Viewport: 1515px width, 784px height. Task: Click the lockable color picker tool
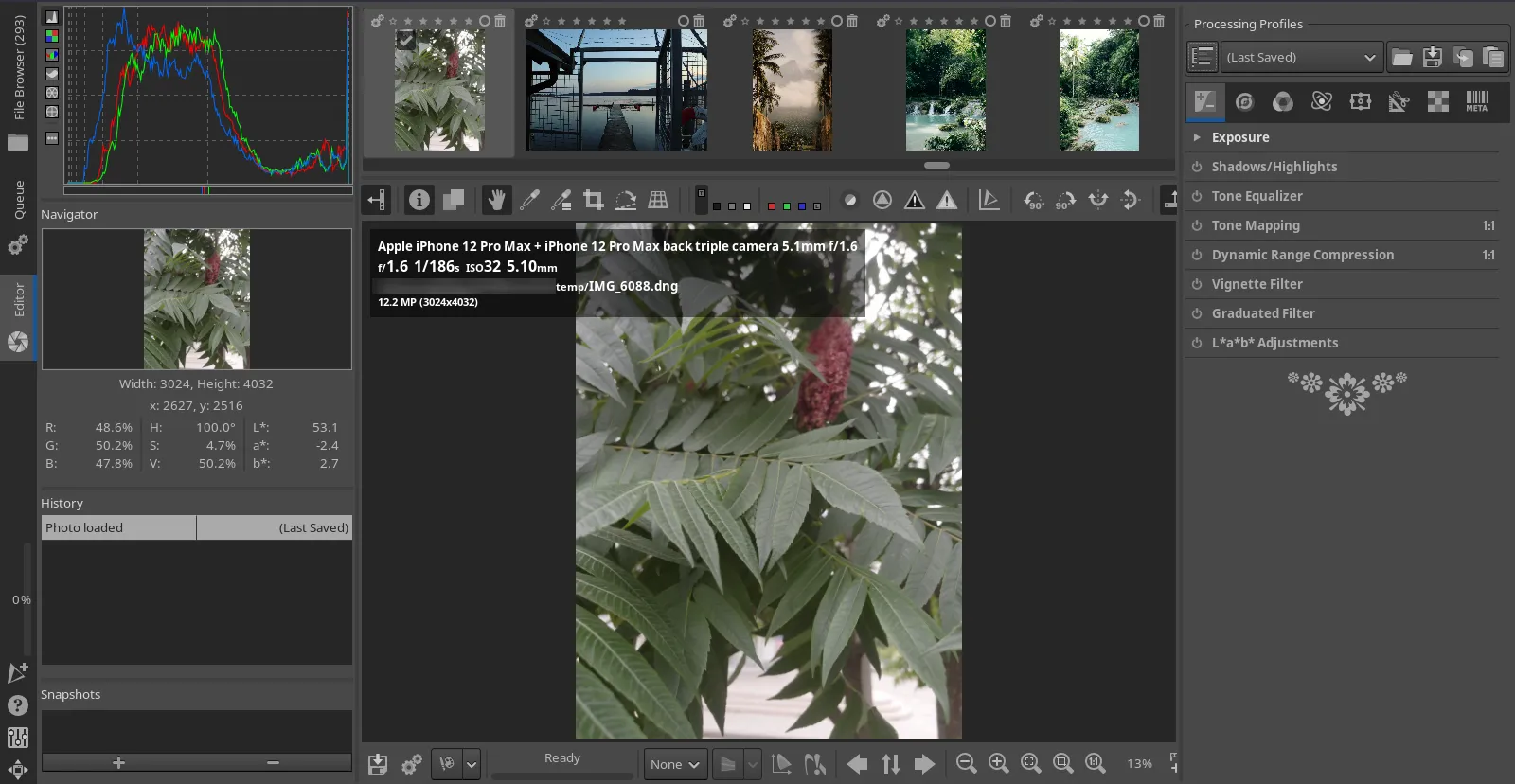tap(561, 200)
